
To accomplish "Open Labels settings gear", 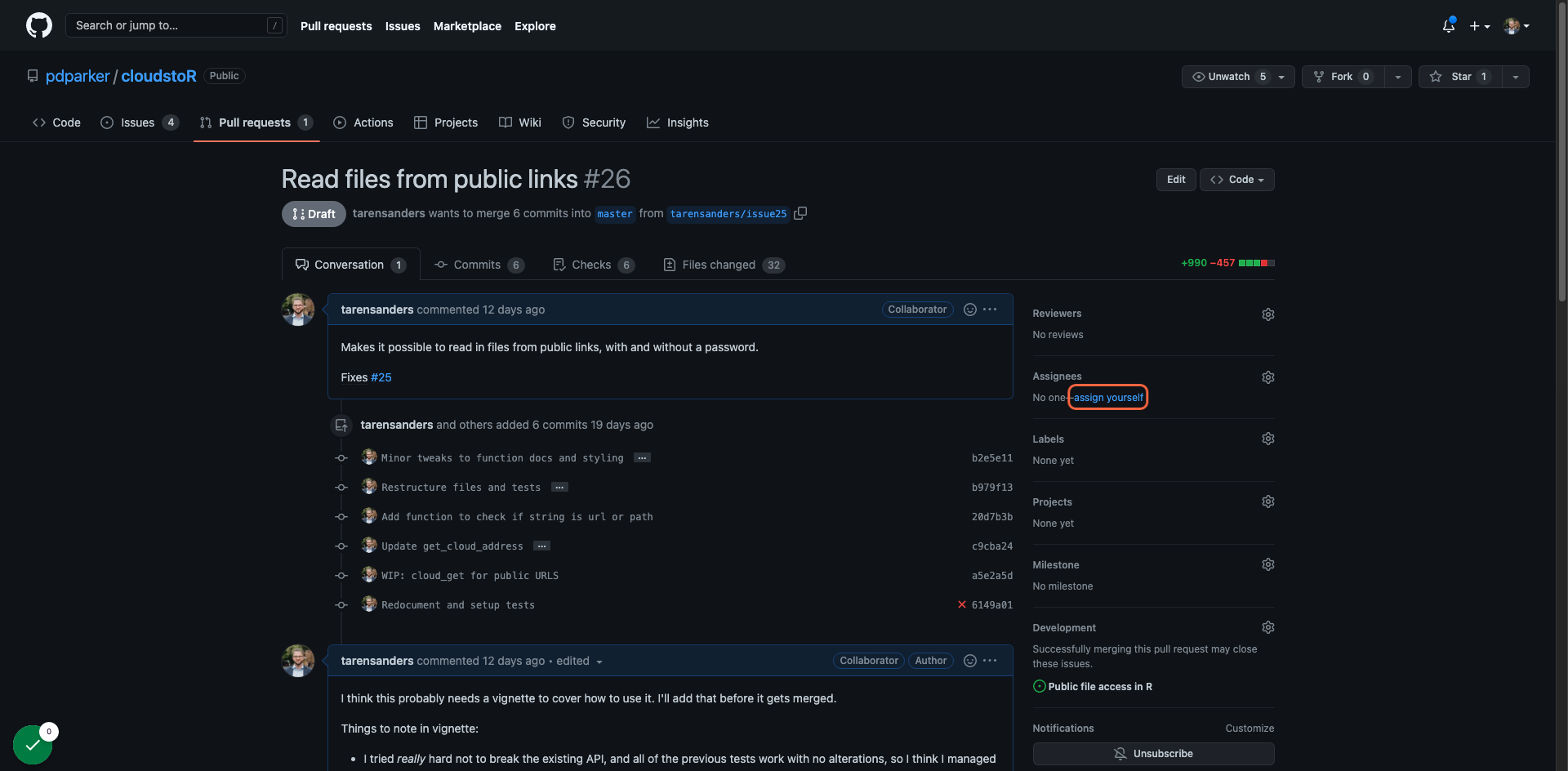I will click(x=1267, y=439).
